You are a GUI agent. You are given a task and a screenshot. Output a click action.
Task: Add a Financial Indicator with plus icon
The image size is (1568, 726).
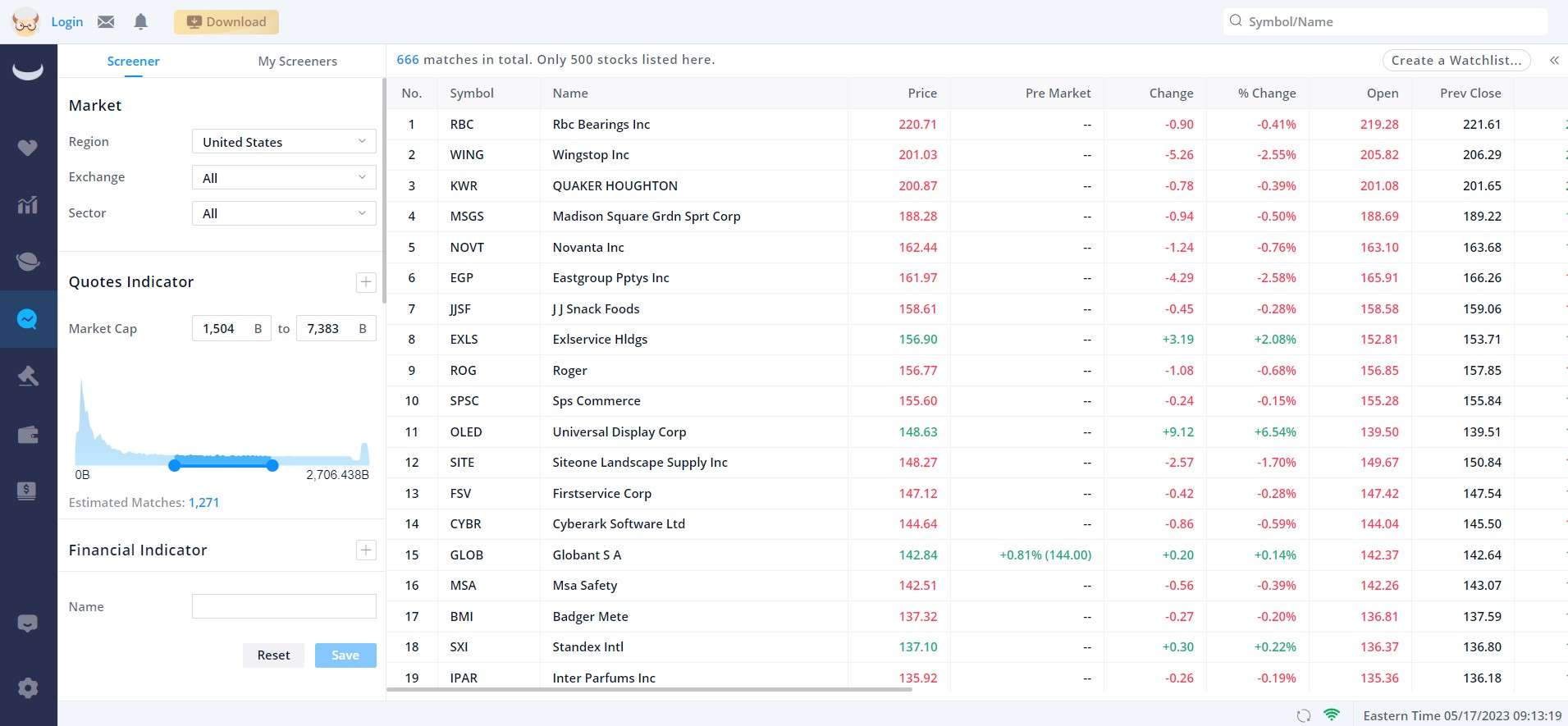click(366, 550)
